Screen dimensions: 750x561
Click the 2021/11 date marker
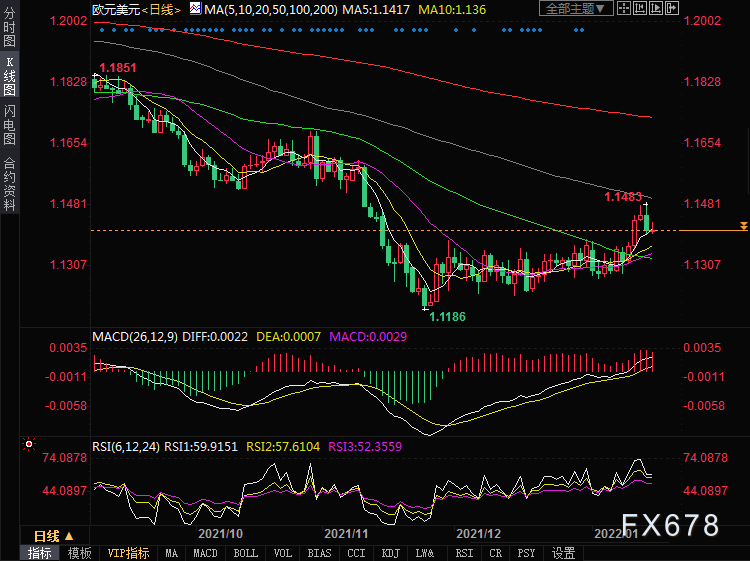tap(346, 534)
